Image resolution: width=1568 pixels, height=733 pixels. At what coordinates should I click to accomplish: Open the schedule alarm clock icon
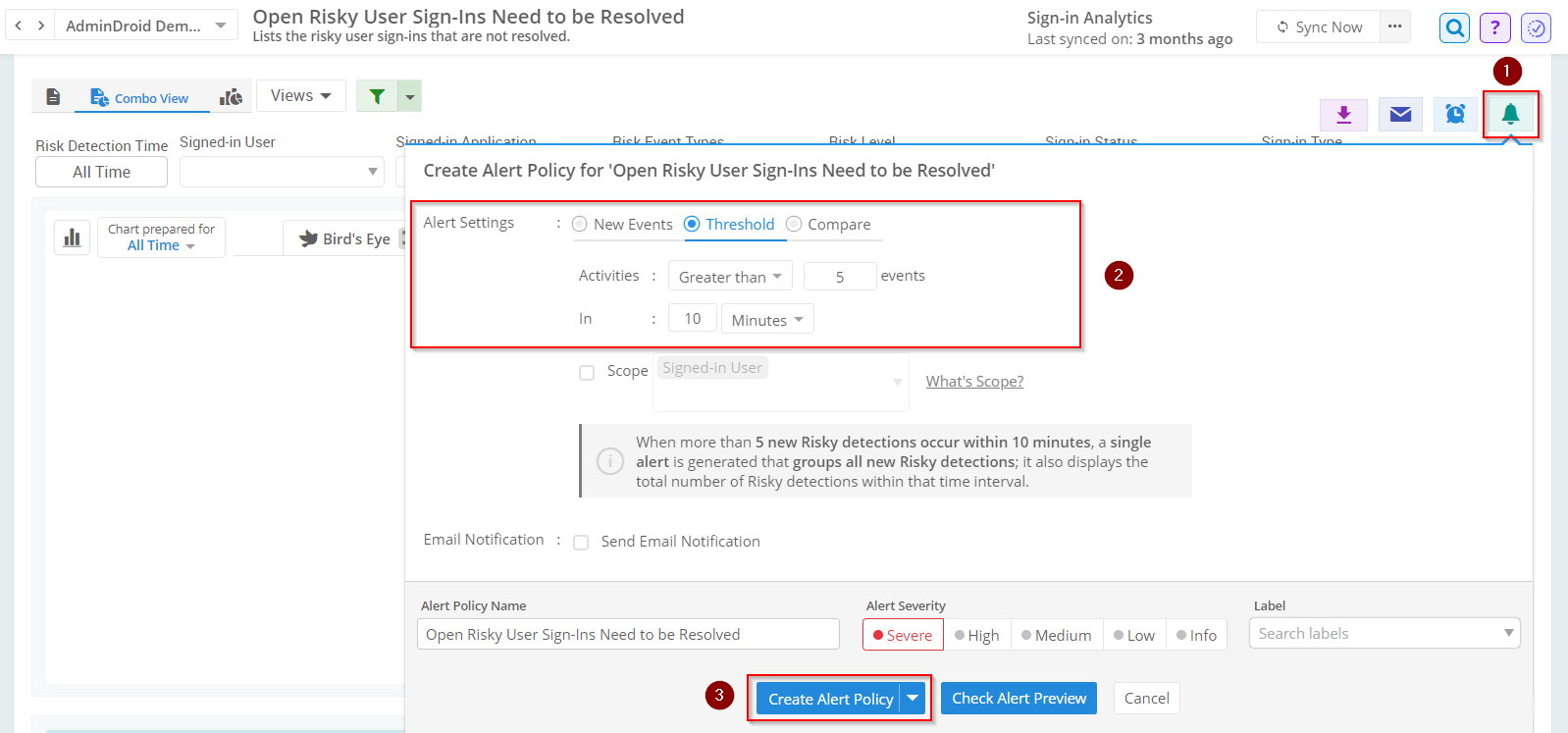tap(1455, 115)
